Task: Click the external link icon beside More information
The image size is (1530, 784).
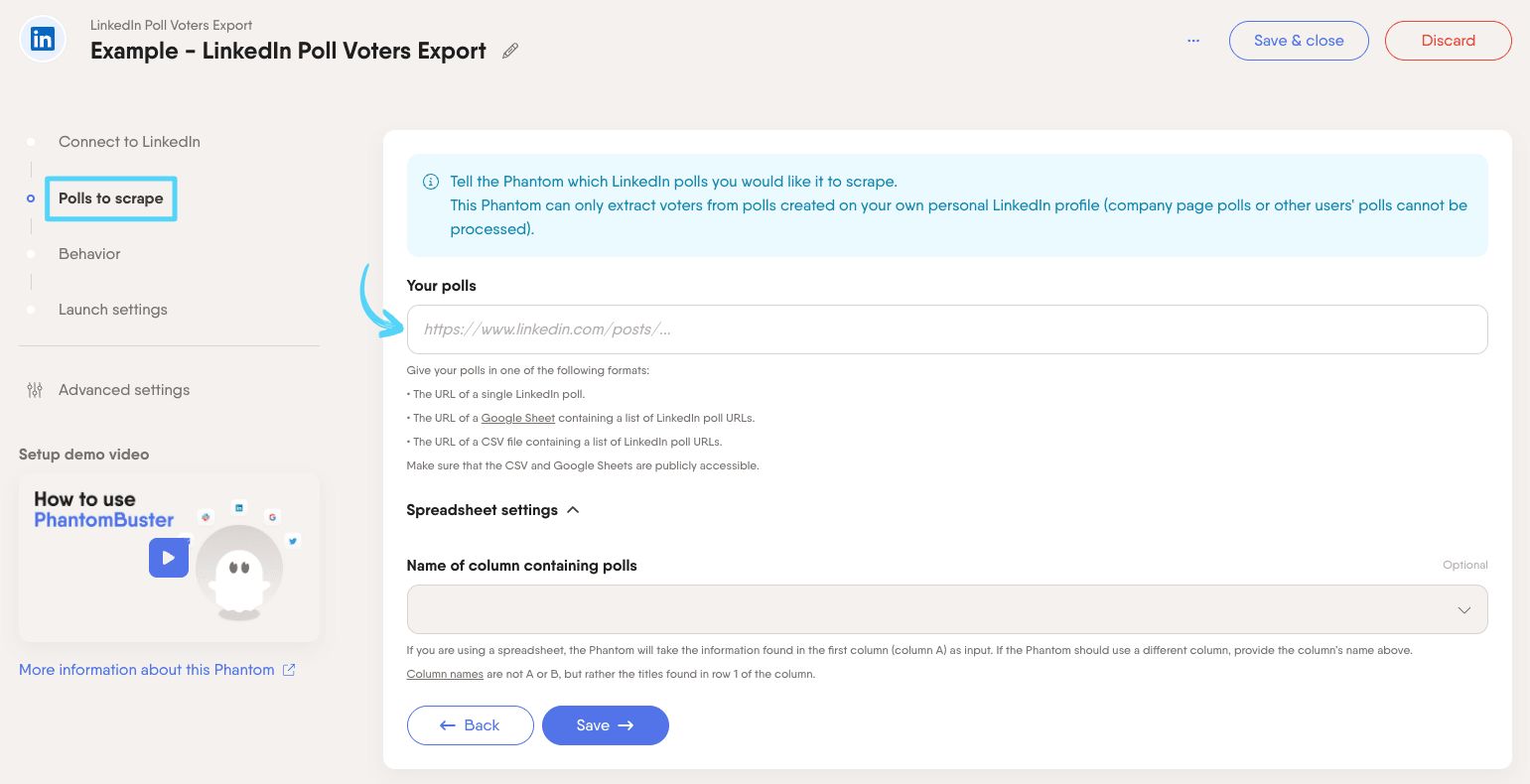Action: point(289,670)
